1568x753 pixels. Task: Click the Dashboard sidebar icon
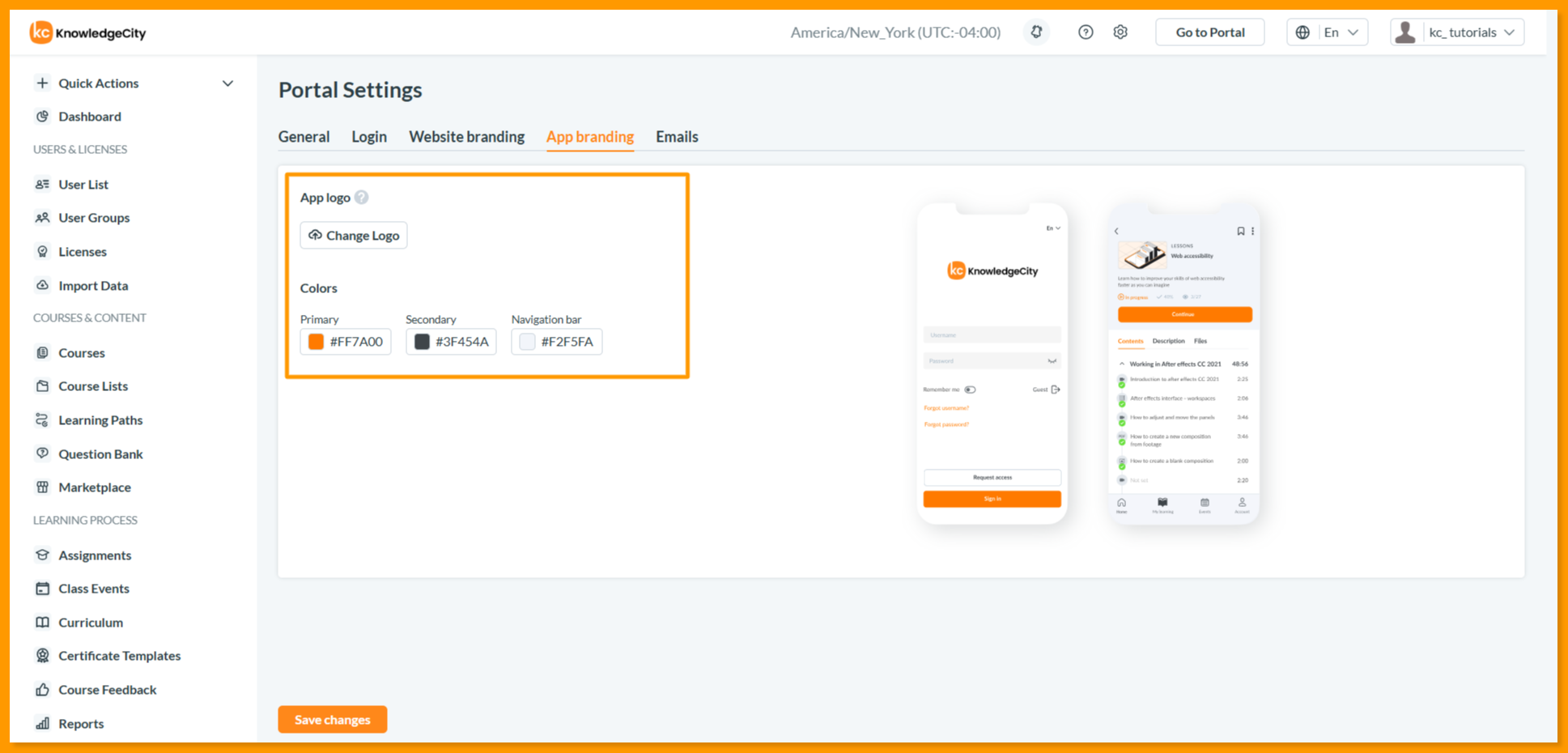(x=42, y=117)
